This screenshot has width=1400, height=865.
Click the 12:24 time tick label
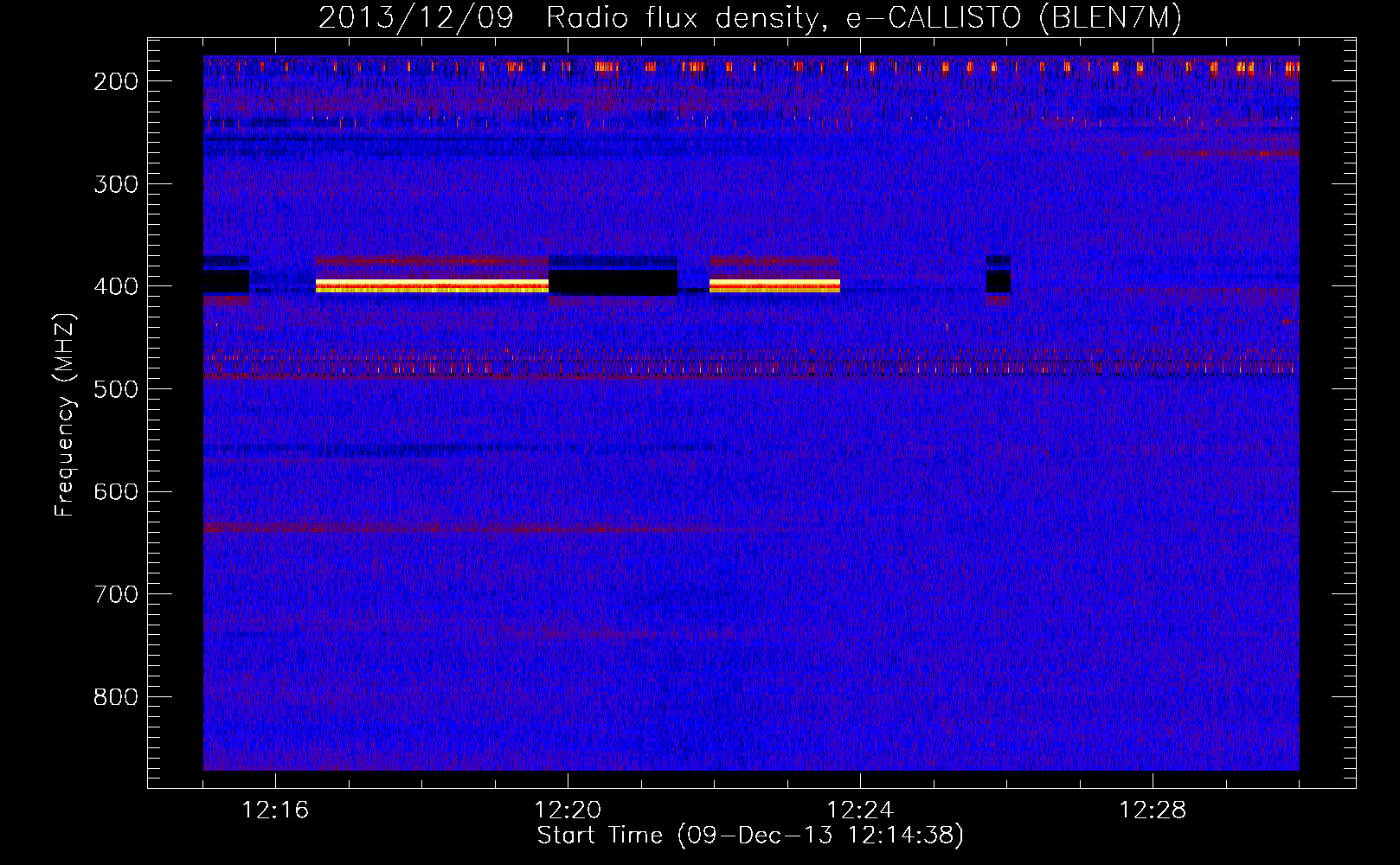[x=860, y=811]
